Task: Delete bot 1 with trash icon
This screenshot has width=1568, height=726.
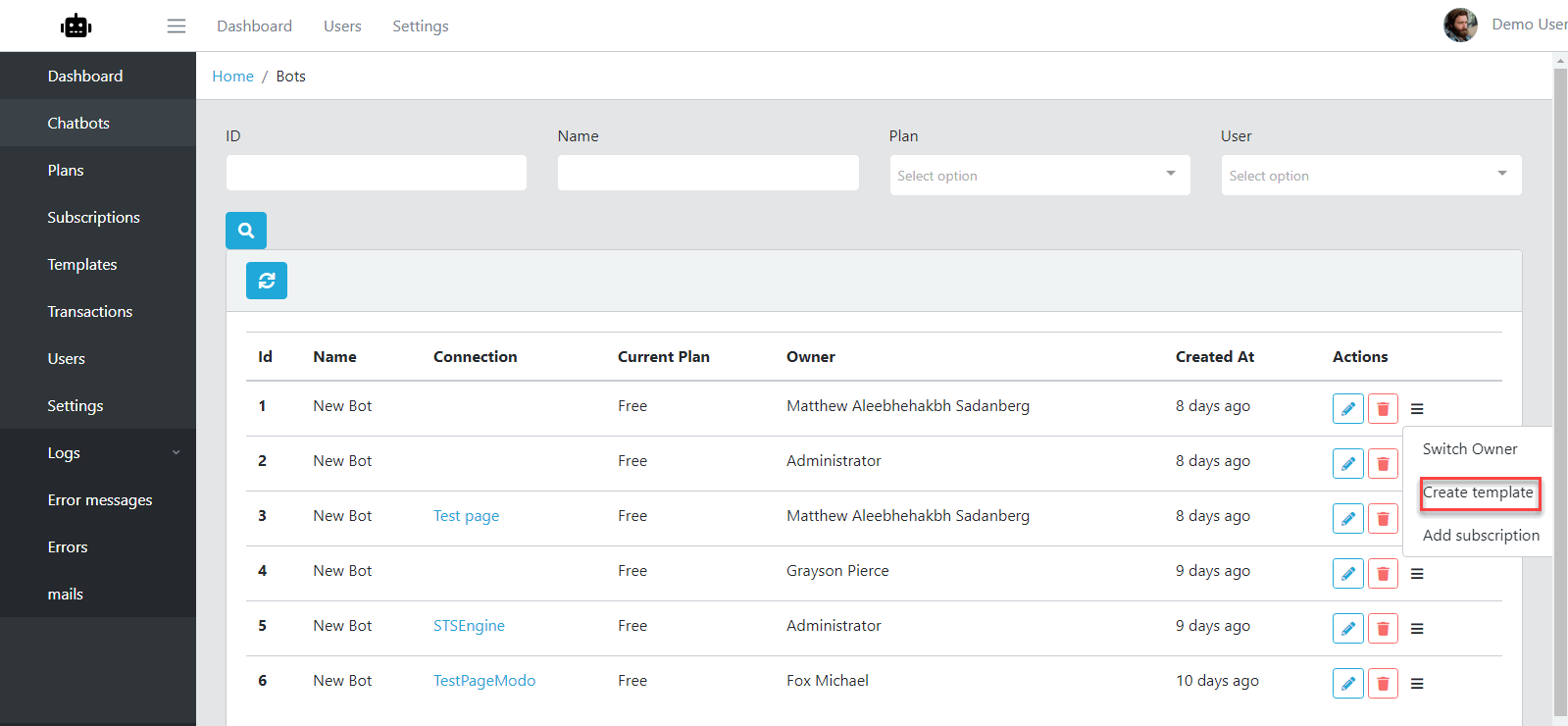Action: 1383,408
